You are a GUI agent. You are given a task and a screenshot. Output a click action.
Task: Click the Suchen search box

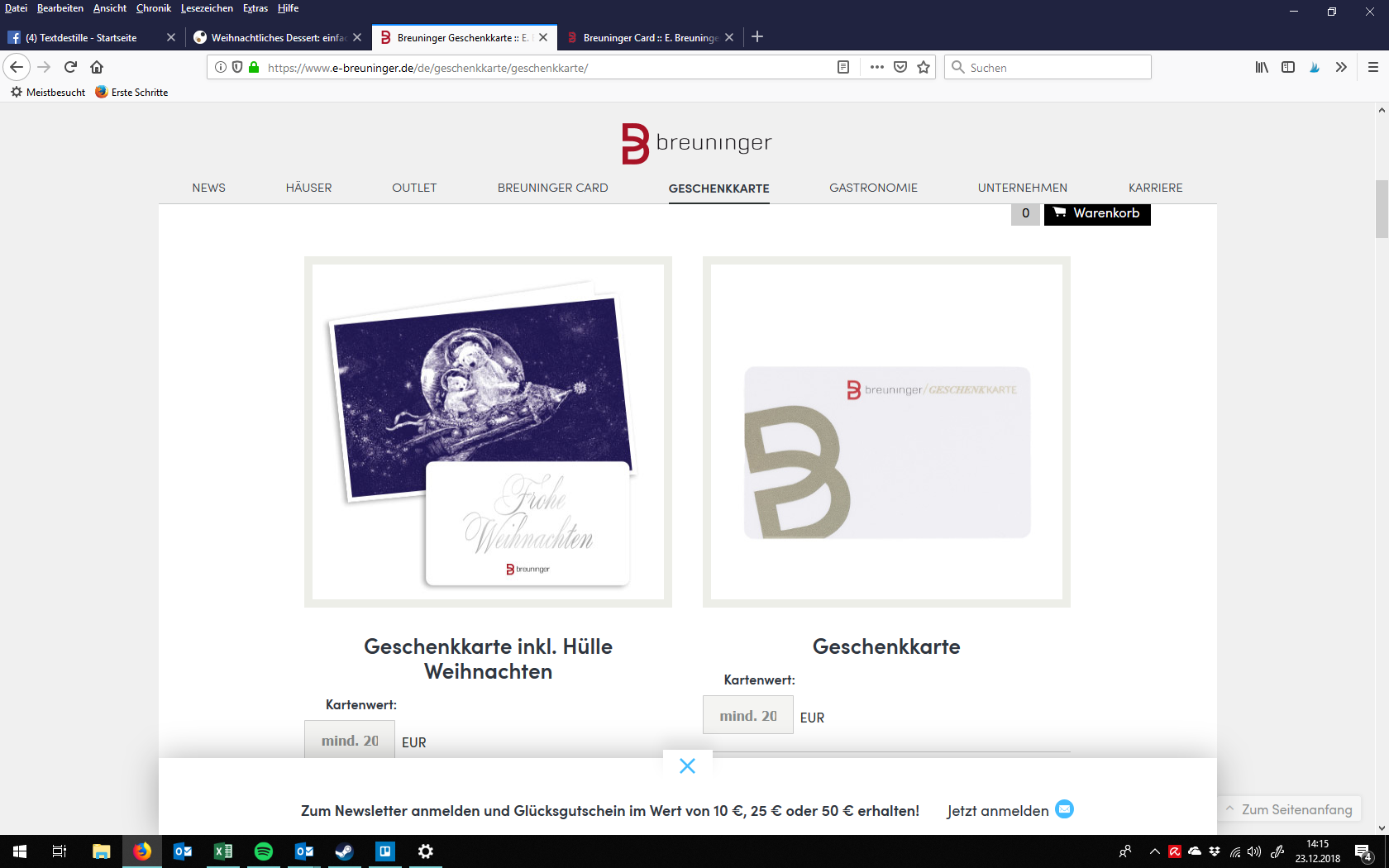coord(1048,67)
